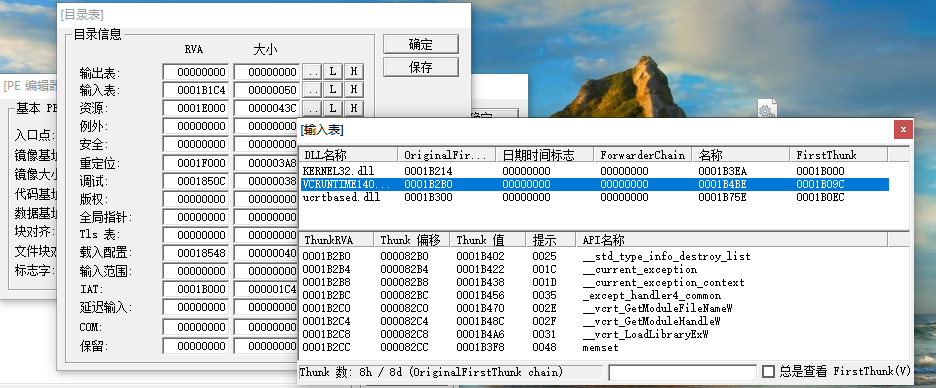Click the 输出表 RVA field
Screen dimensions: 936x388
[x=196, y=72]
